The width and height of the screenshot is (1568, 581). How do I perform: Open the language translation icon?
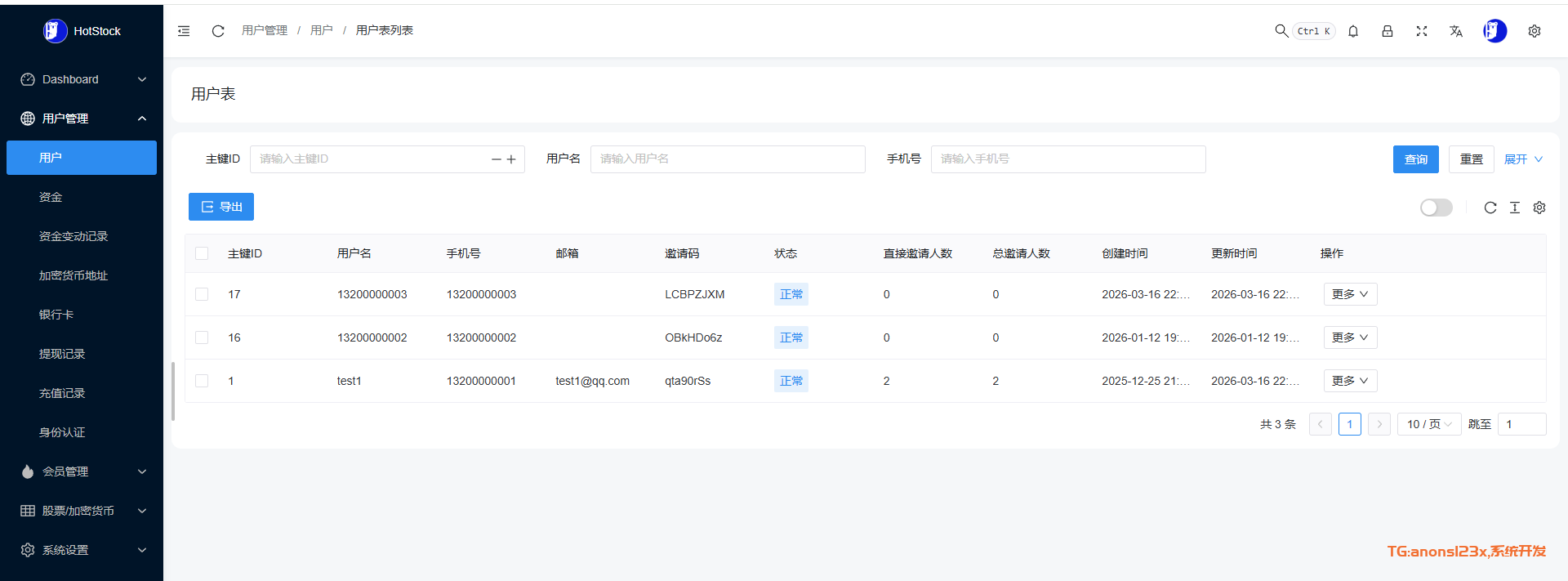[1456, 31]
